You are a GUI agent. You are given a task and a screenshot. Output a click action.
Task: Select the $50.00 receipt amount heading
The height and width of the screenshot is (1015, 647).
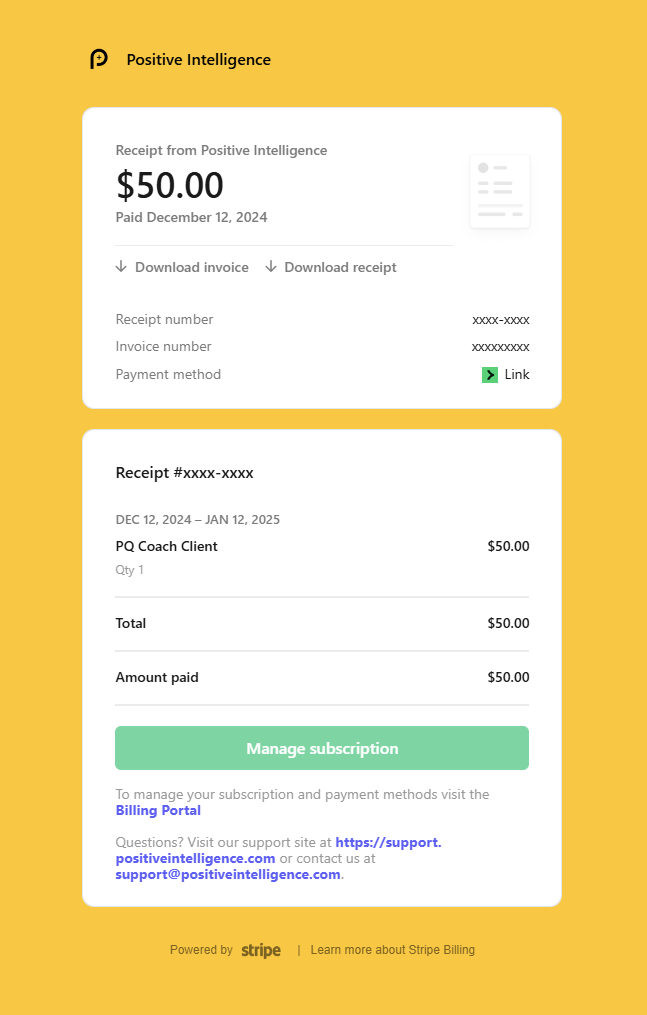[170, 185]
